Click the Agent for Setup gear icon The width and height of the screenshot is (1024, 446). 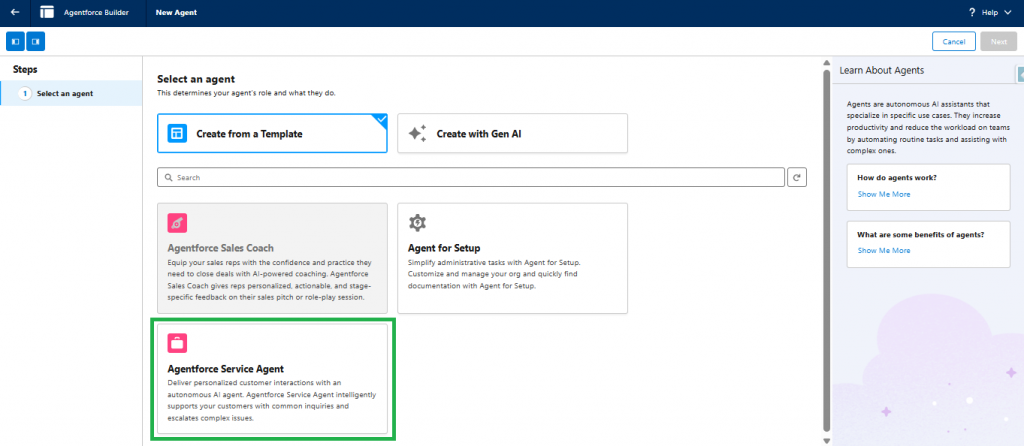pyautogui.click(x=417, y=223)
